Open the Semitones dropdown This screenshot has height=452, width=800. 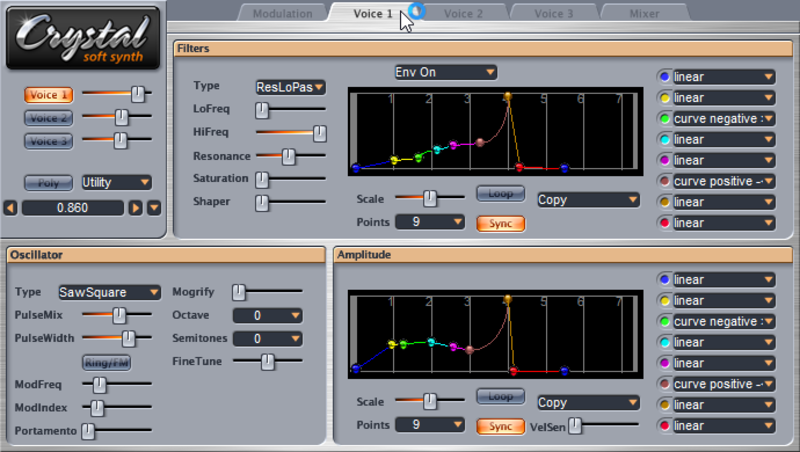click(267, 339)
